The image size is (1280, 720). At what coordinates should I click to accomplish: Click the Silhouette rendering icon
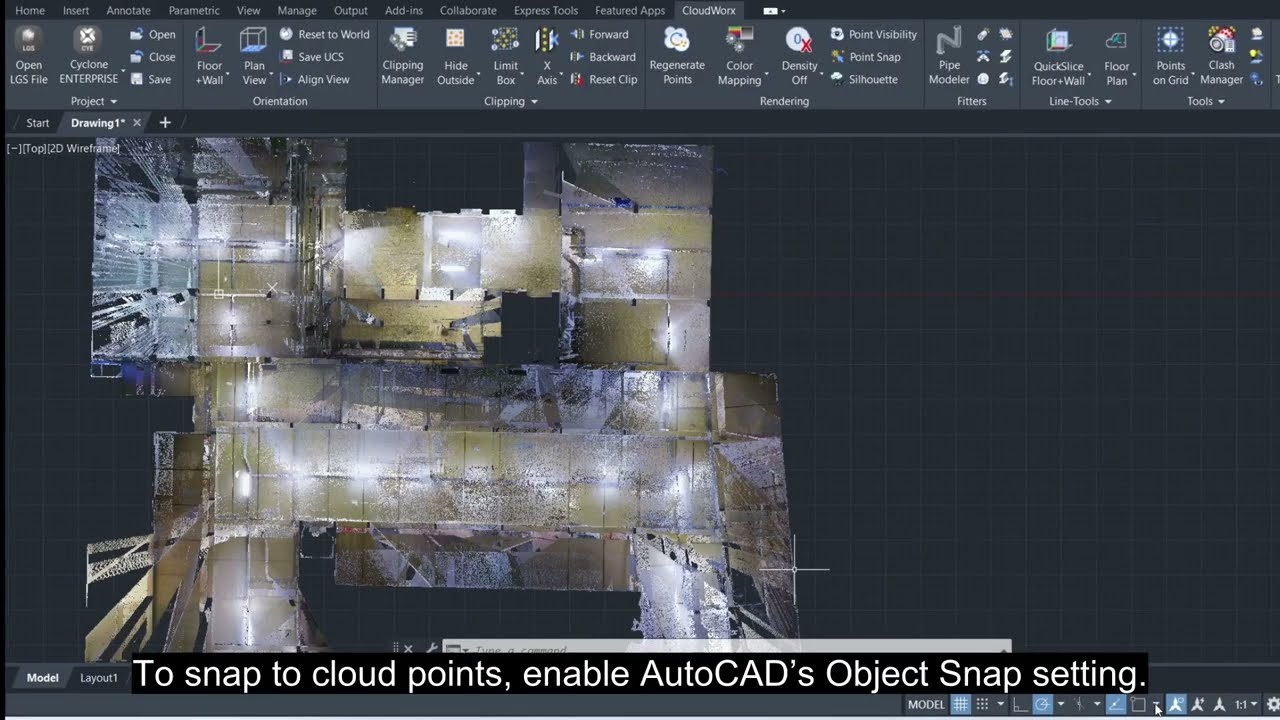tap(837, 79)
